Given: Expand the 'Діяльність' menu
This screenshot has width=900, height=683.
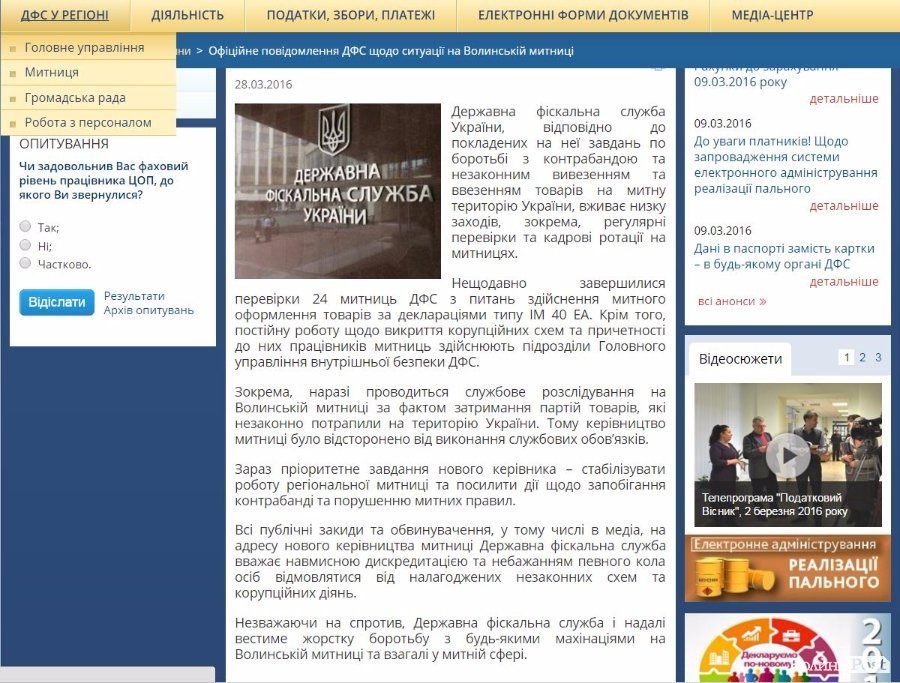Looking at the screenshot, I should coord(187,15).
